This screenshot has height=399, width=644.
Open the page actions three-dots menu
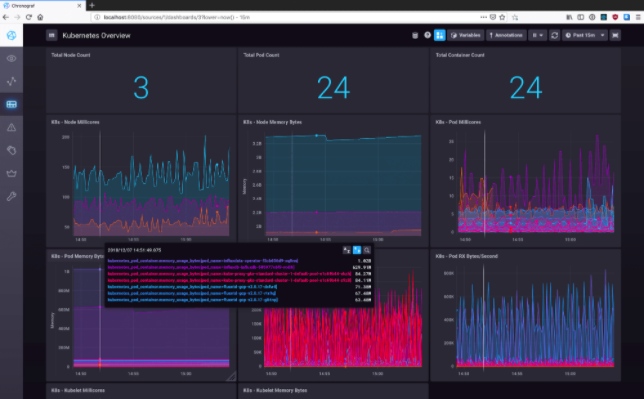pyautogui.click(x=483, y=17)
